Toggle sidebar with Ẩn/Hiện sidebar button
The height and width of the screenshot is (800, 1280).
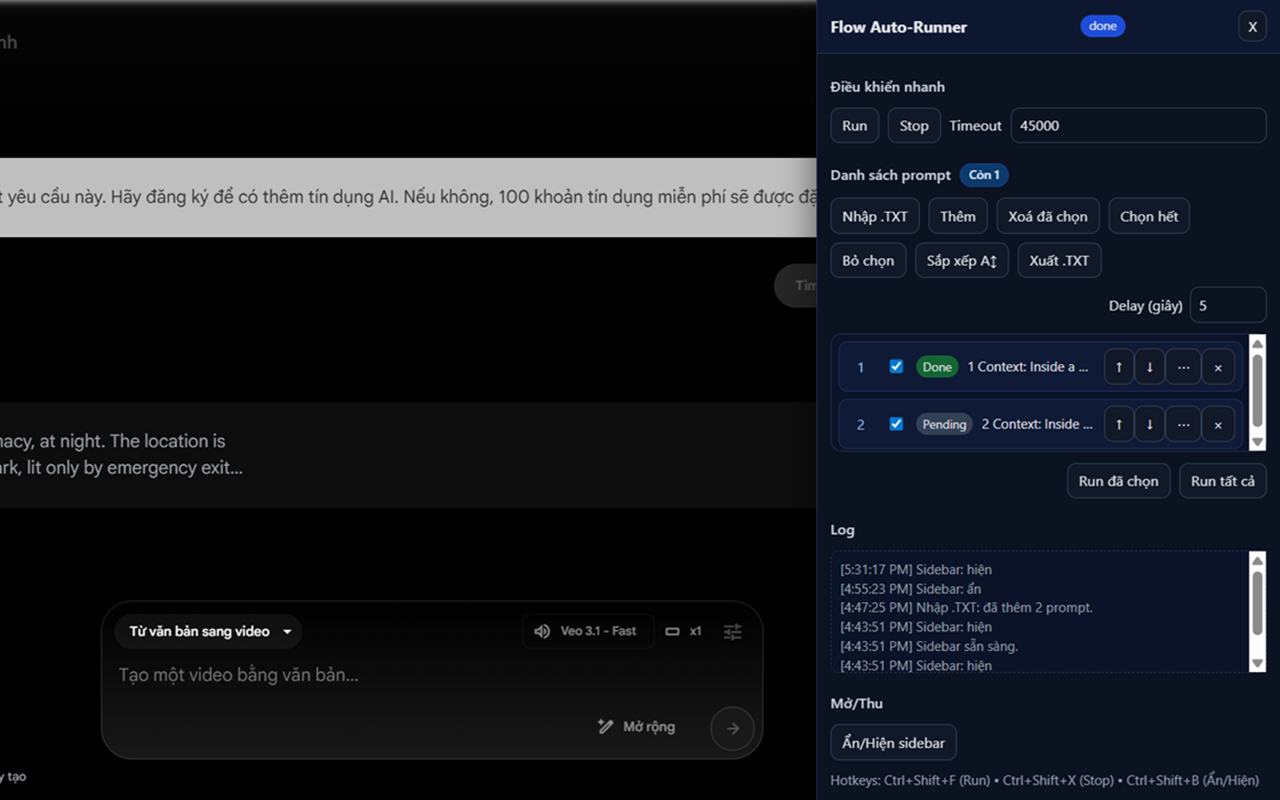coord(893,743)
